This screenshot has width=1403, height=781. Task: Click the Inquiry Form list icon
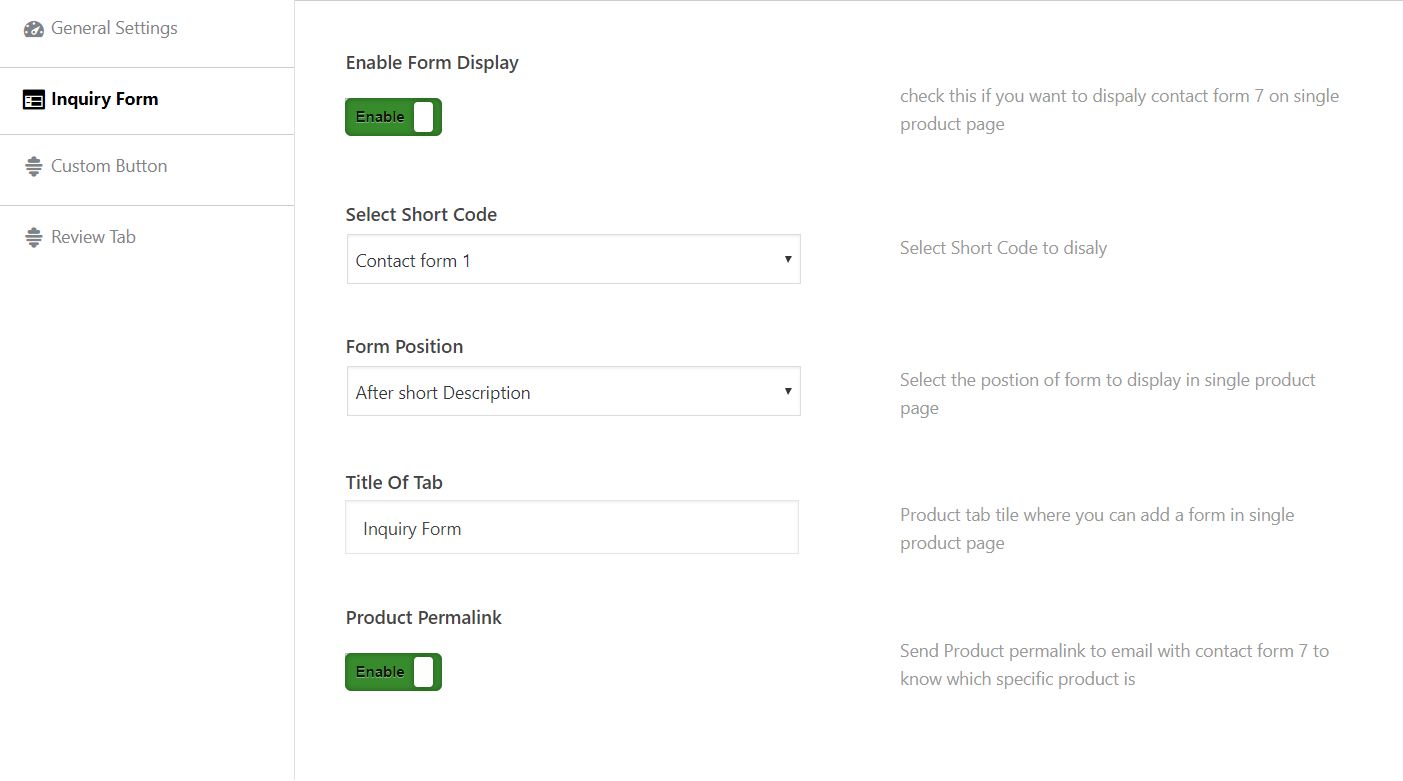point(34,100)
